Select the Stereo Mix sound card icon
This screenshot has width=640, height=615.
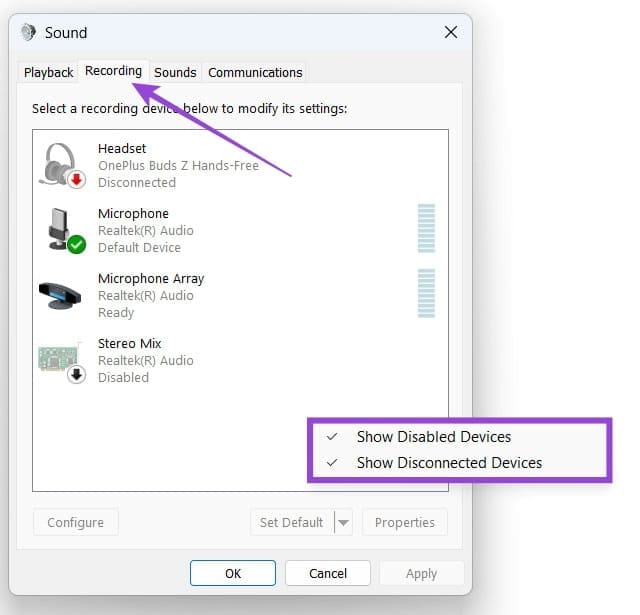[60, 360]
